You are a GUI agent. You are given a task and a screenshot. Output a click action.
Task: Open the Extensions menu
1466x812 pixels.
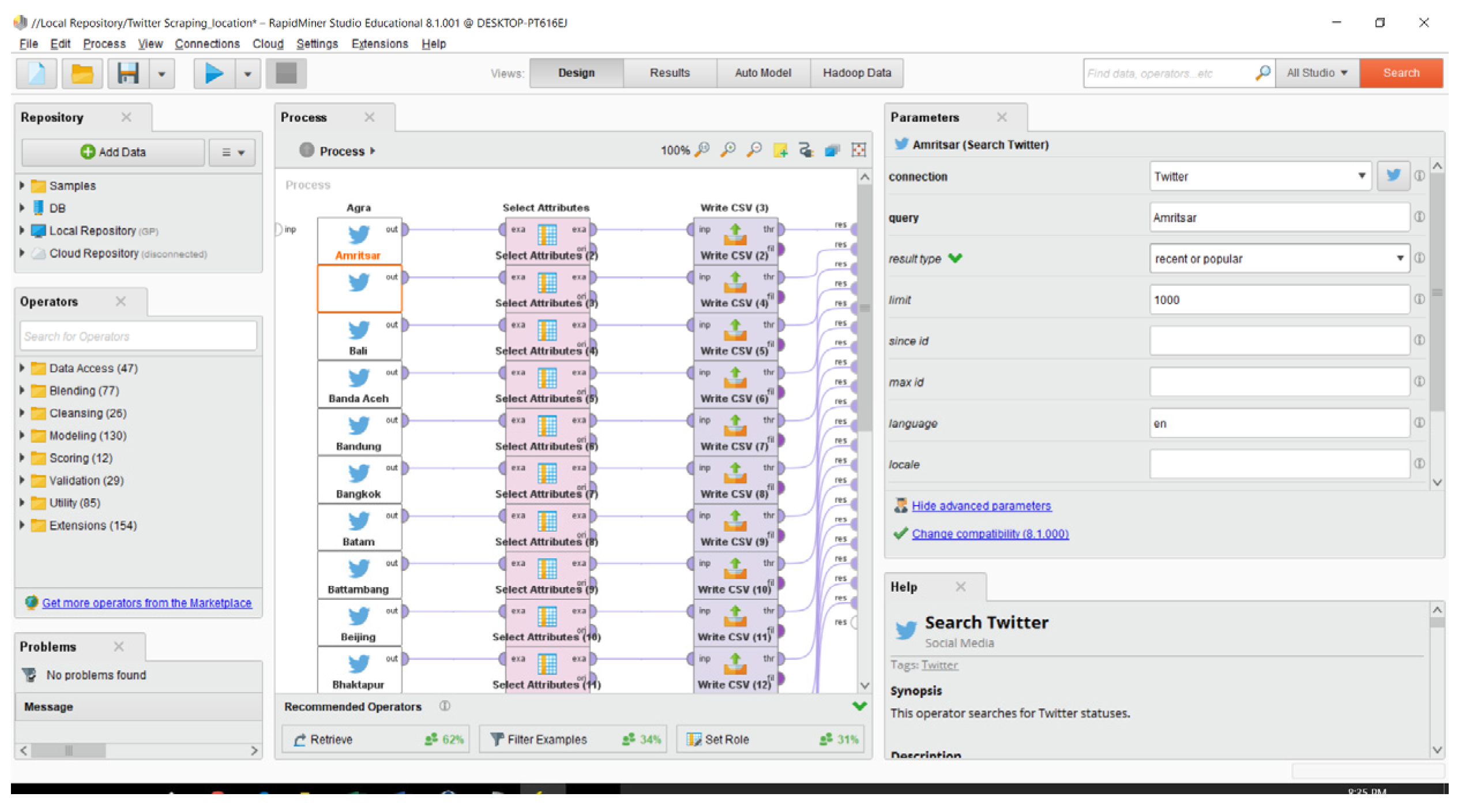tap(379, 44)
